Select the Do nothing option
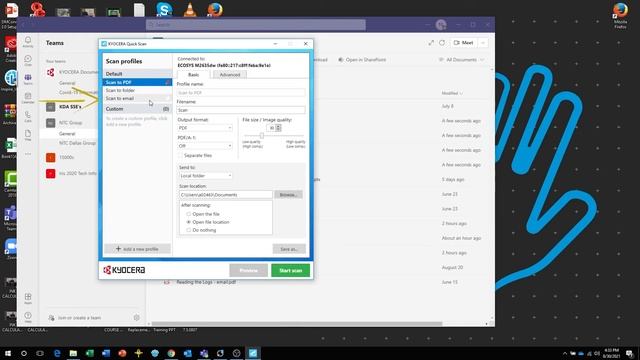This screenshot has width=640, height=360. point(189,230)
